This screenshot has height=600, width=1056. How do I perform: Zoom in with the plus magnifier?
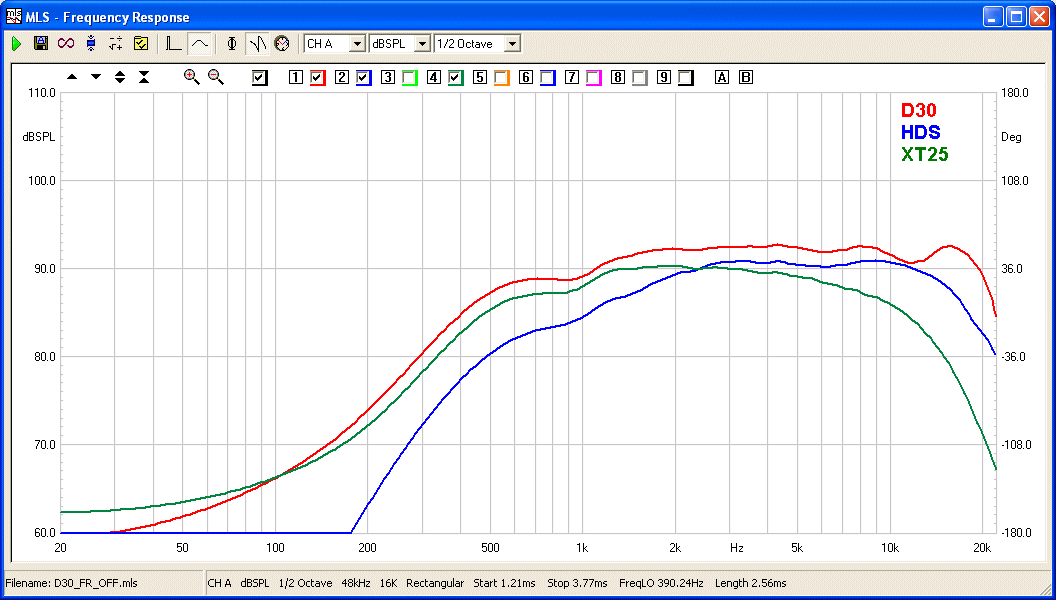coord(192,77)
